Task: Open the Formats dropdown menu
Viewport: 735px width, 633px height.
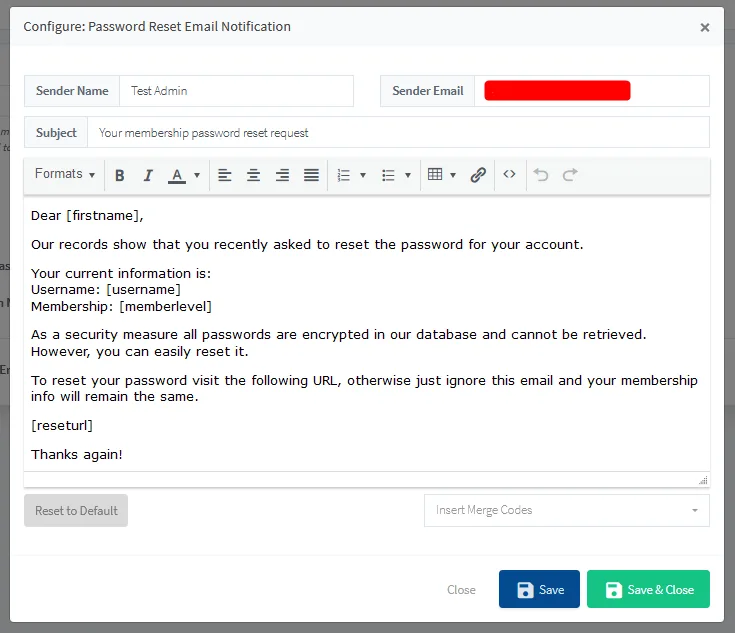Action: 65,175
